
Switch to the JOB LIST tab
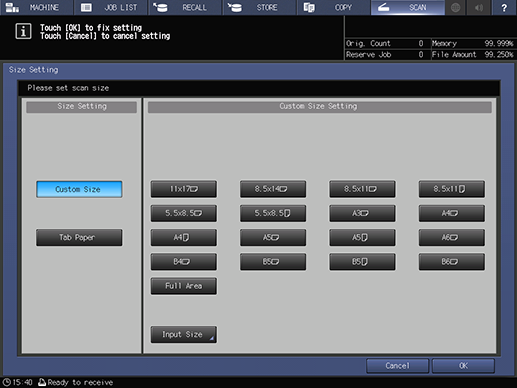[x=111, y=7]
